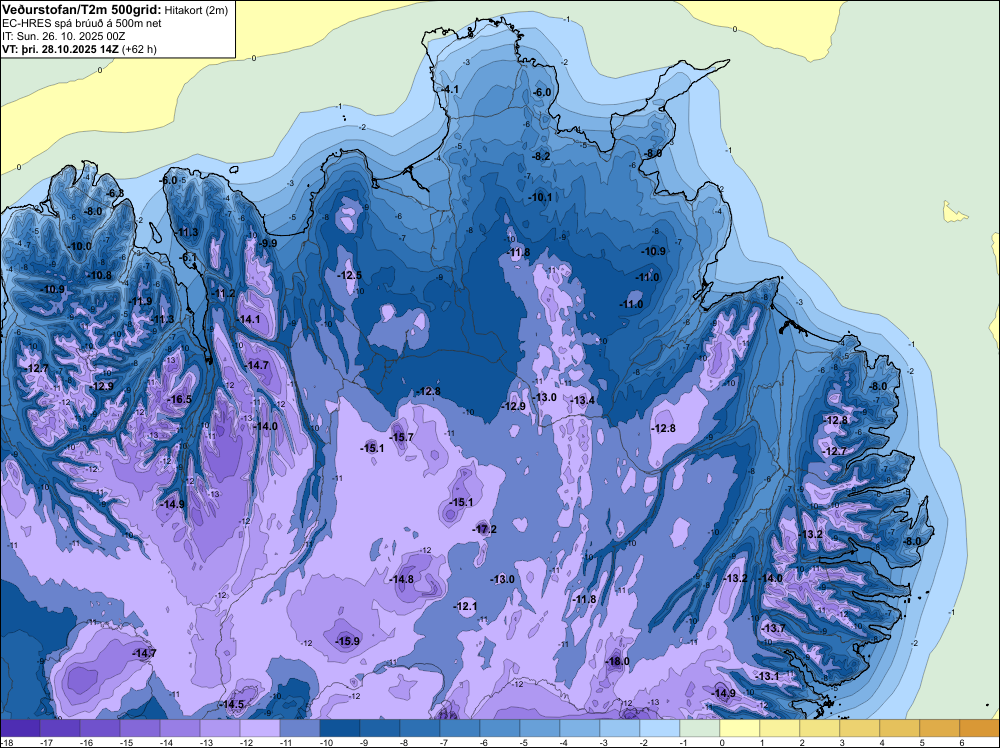Click the -14.5 temperature label
This screenshot has height=748, width=1000.
[232, 704]
